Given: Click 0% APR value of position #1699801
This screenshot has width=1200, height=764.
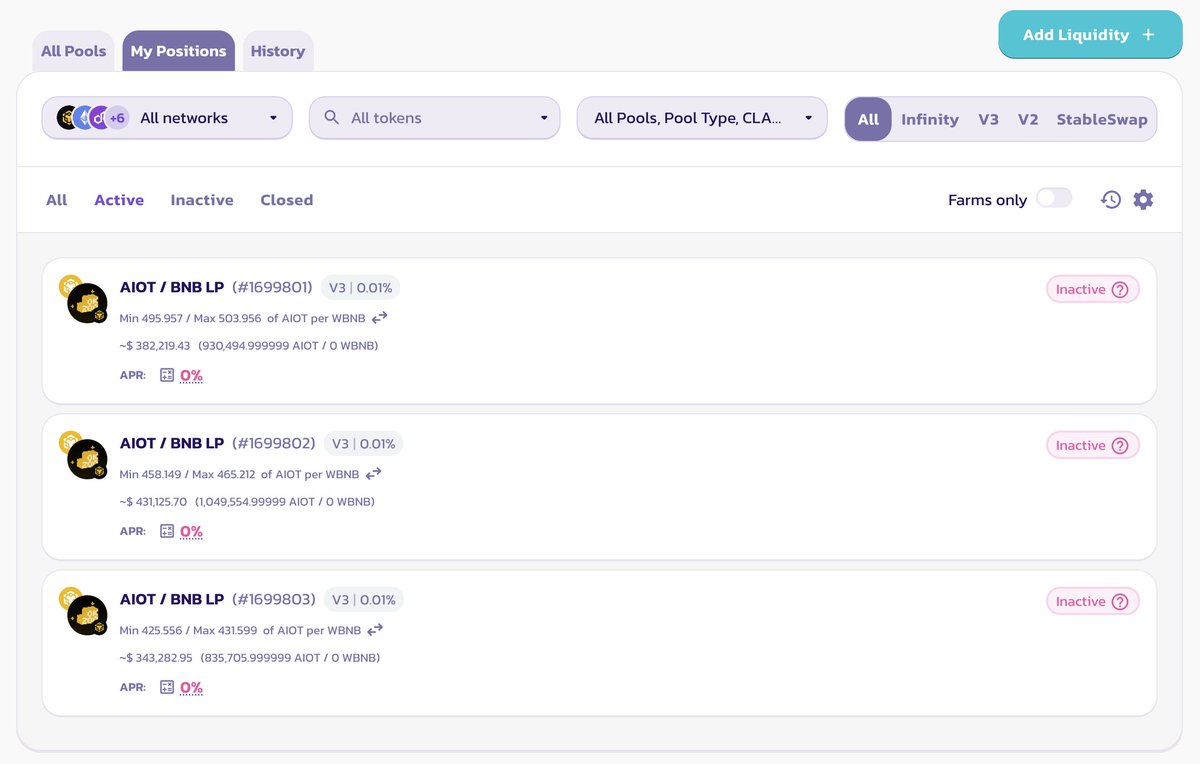Looking at the screenshot, I should [x=191, y=376].
